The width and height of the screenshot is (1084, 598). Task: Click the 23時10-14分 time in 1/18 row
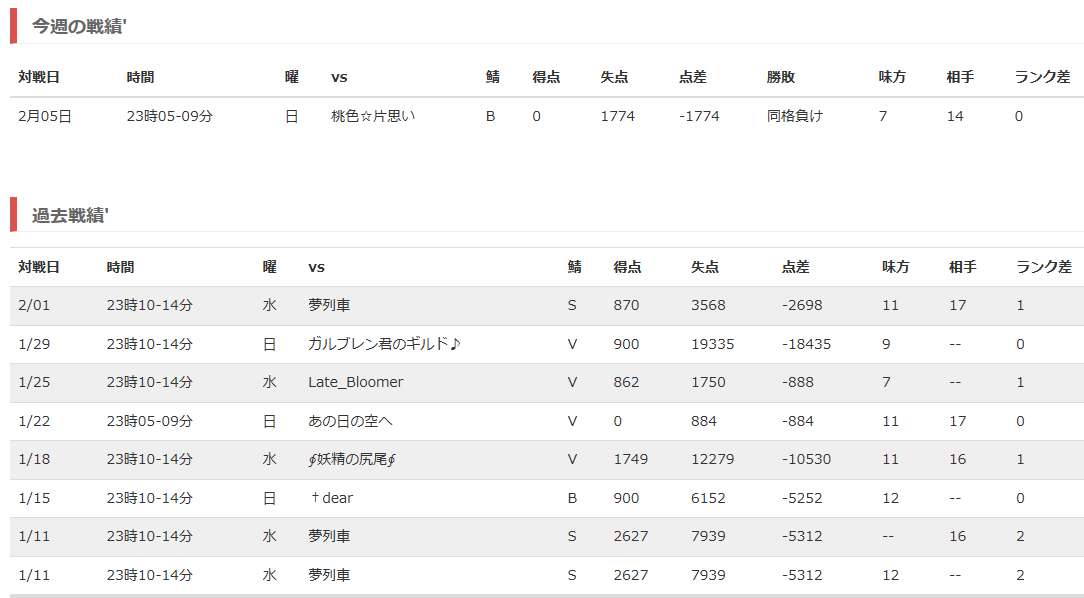[x=149, y=459]
